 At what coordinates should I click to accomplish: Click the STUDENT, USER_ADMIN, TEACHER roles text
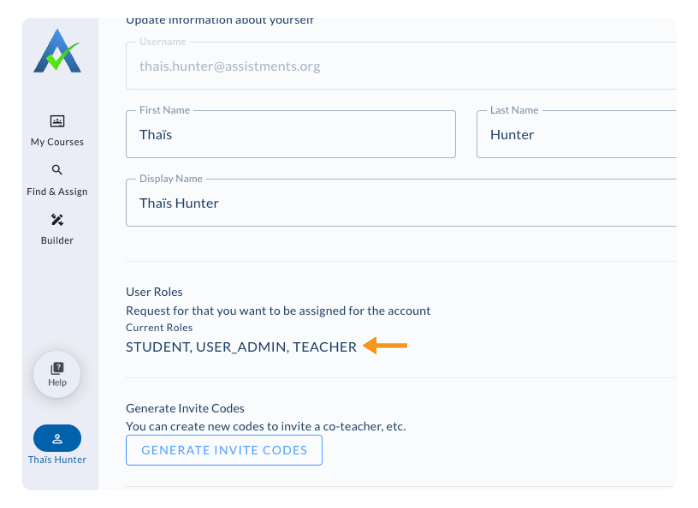[241, 347]
